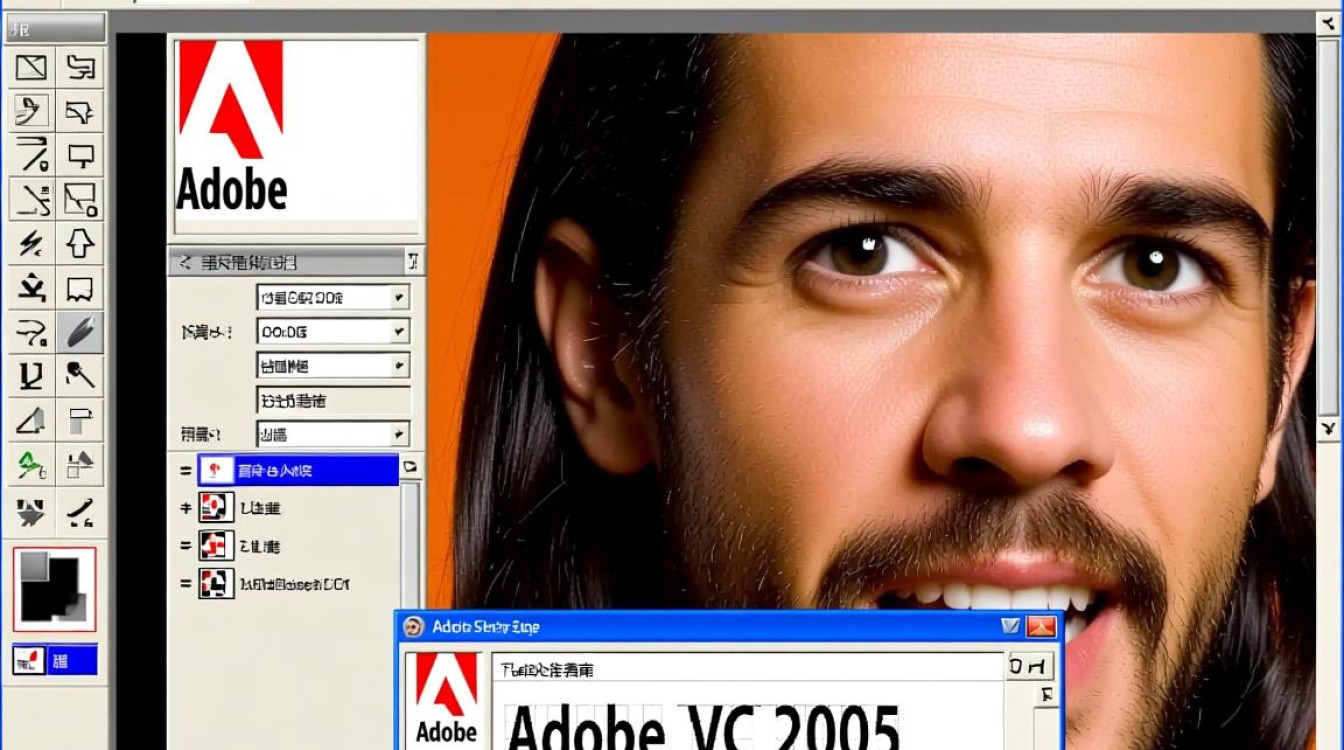Pick the Magic Wand style lightning tool
This screenshot has height=750, width=1344.
30,243
